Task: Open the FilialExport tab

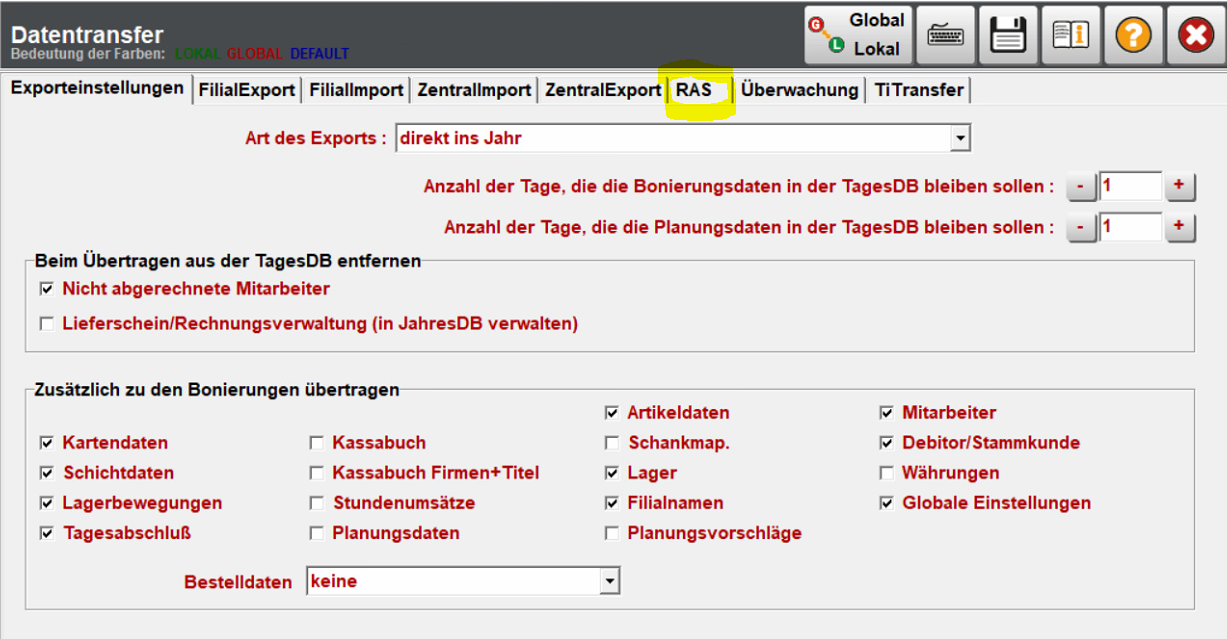Action: pyautogui.click(x=247, y=90)
